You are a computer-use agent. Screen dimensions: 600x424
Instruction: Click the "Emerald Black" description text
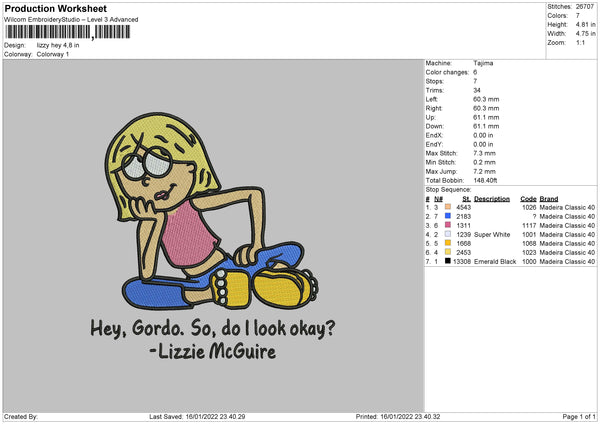[495, 262]
